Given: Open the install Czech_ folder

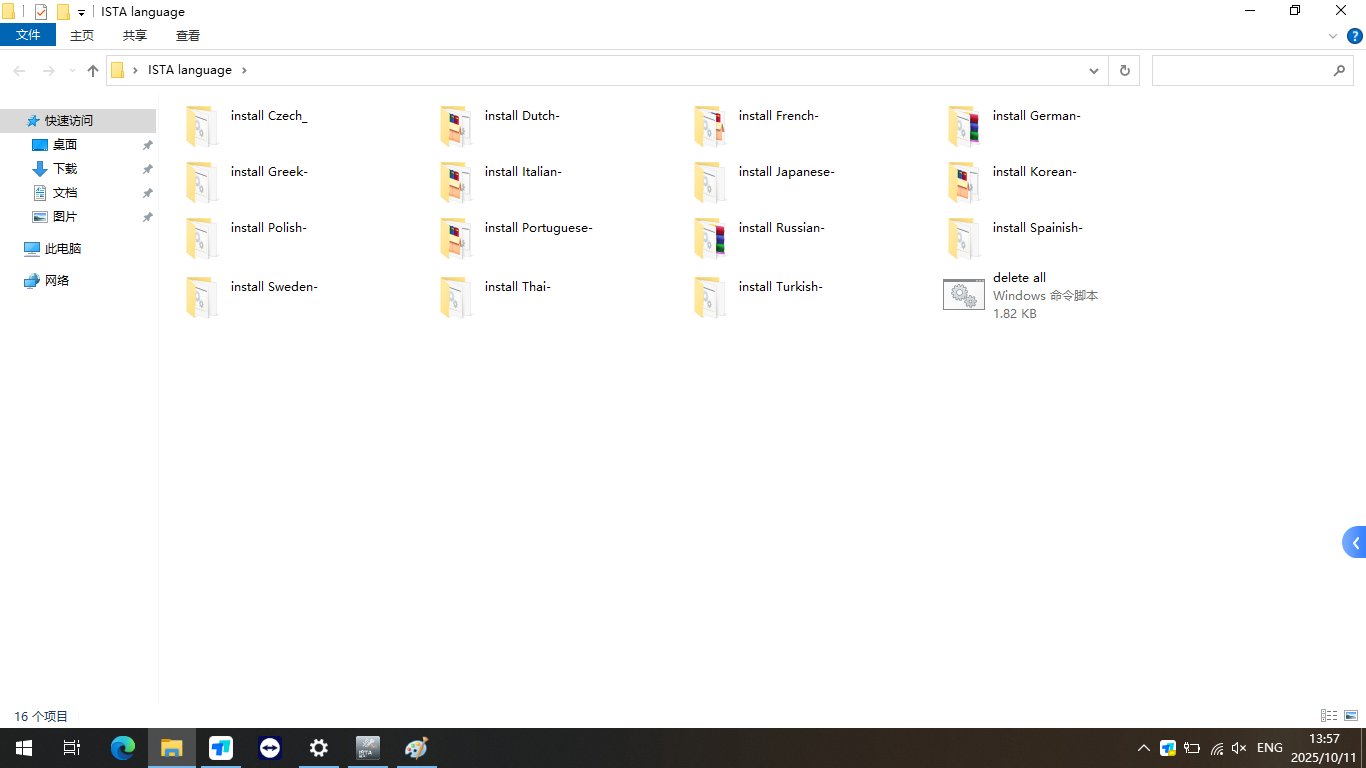Looking at the screenshot, I should coord(268,116).
